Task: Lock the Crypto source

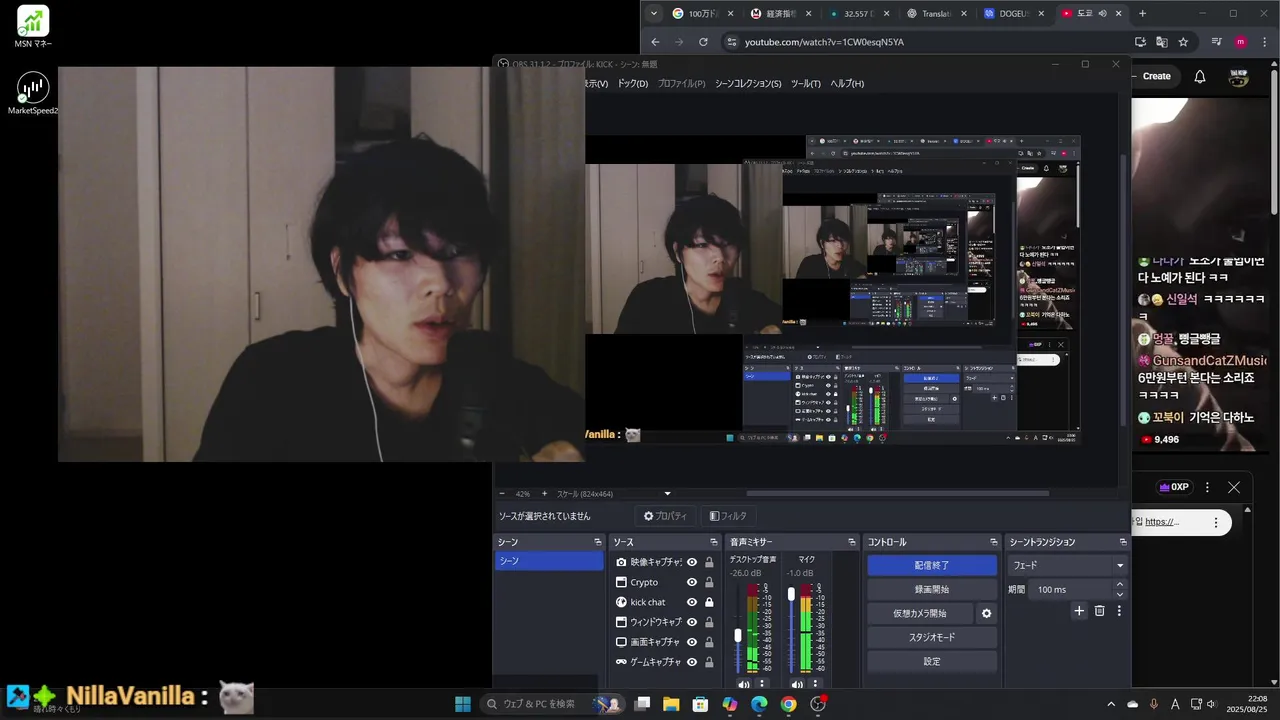Action: [709, 582]
